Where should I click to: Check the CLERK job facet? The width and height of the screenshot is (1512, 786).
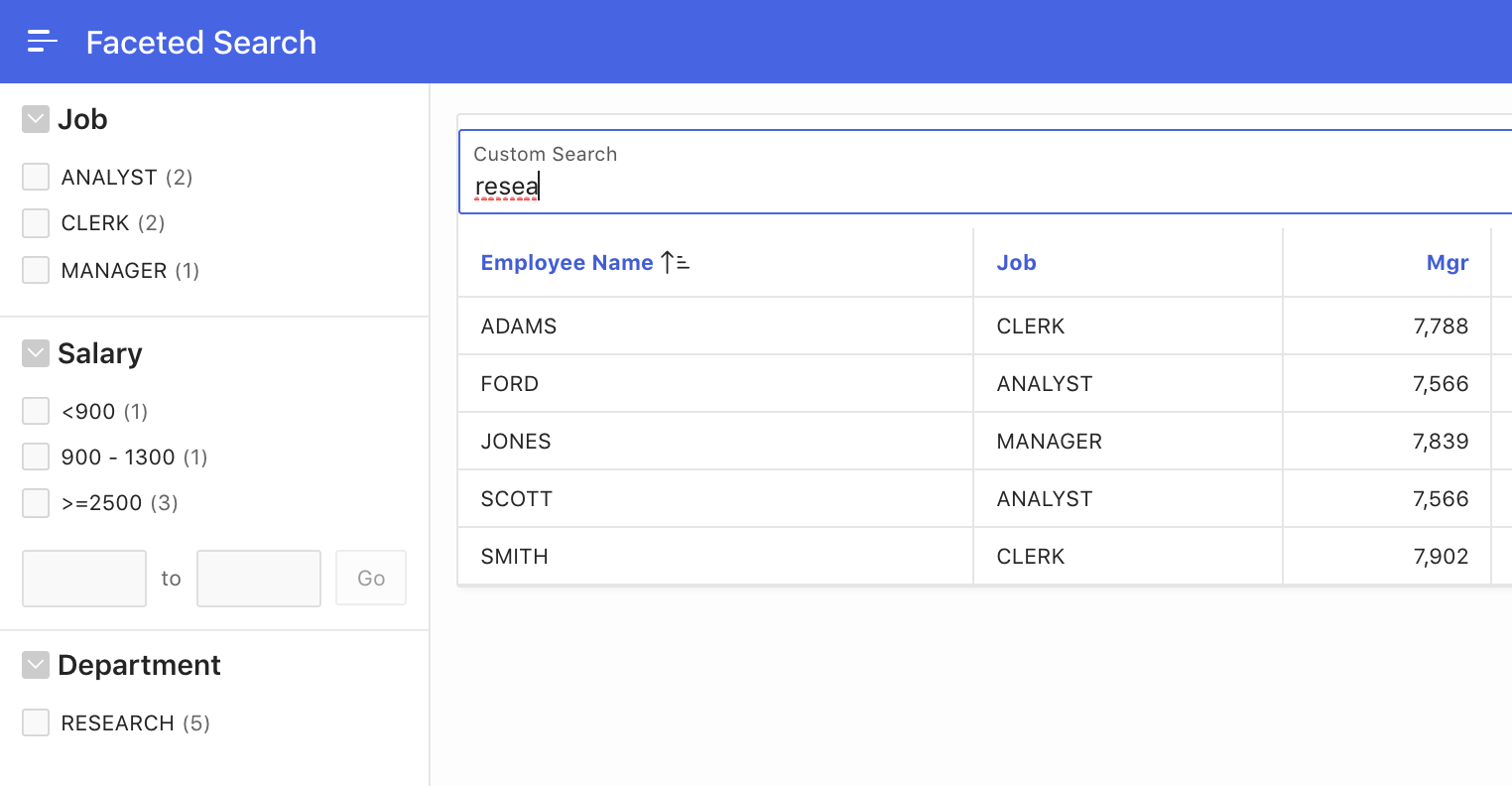36,222
